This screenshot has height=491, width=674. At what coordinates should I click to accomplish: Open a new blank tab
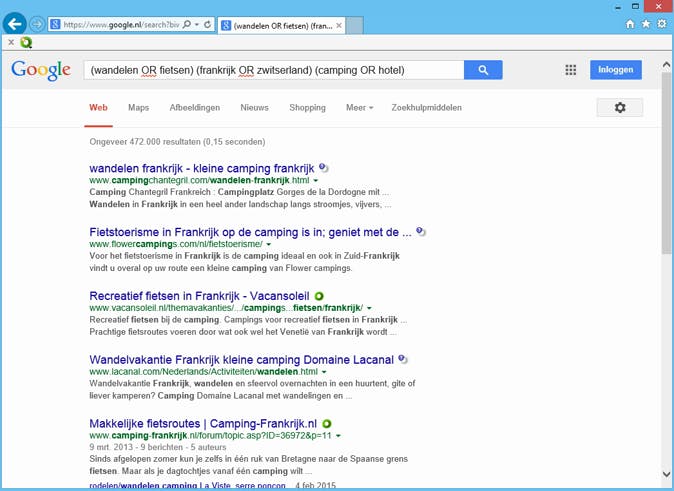(x=355, y=26)
